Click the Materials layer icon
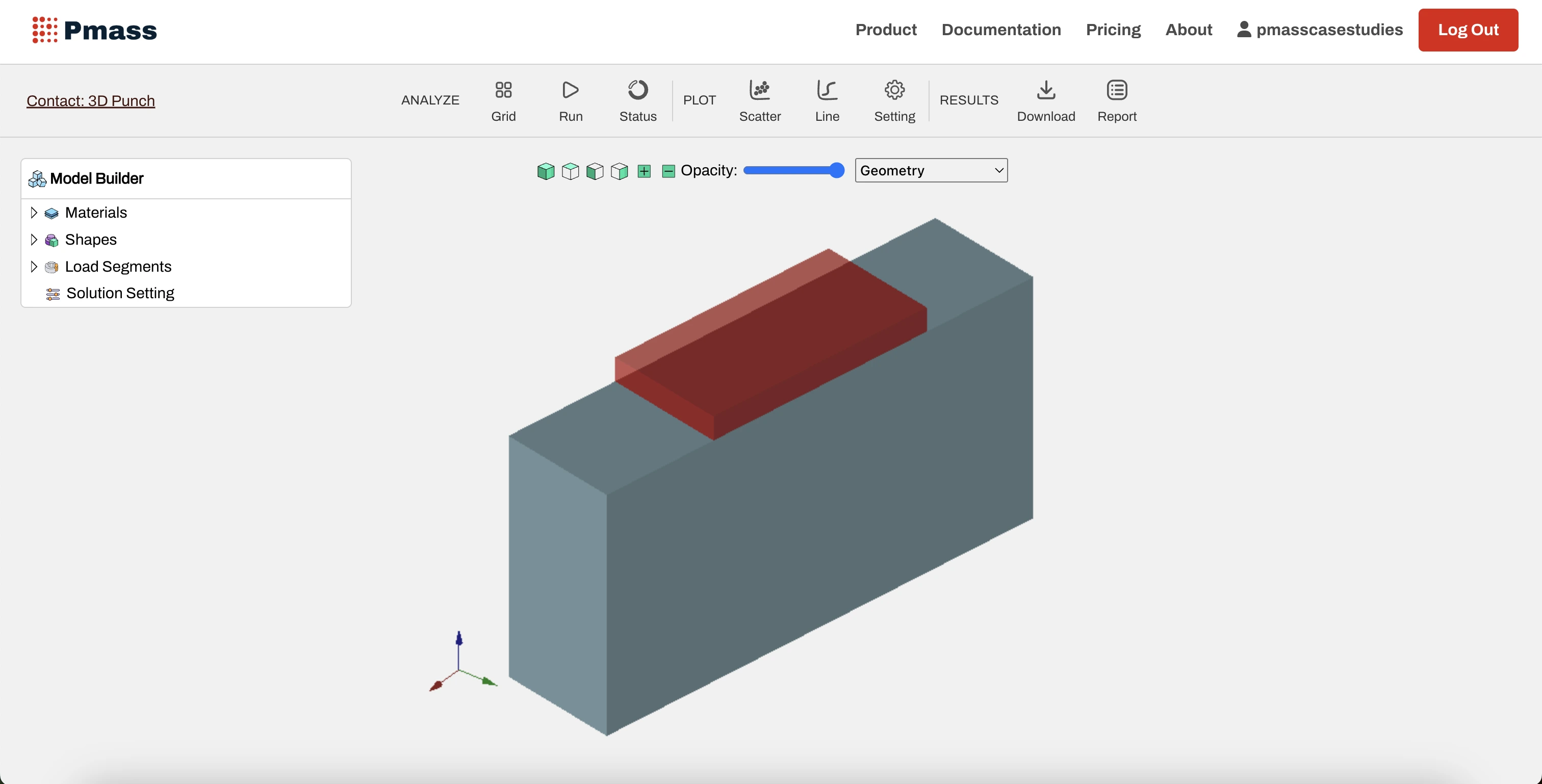1542x784 pixels. (52, 213)
